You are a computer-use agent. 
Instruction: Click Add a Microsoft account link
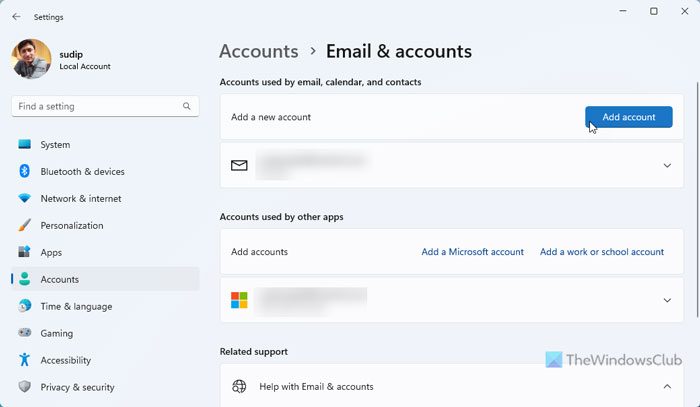(x=472, y=252)
